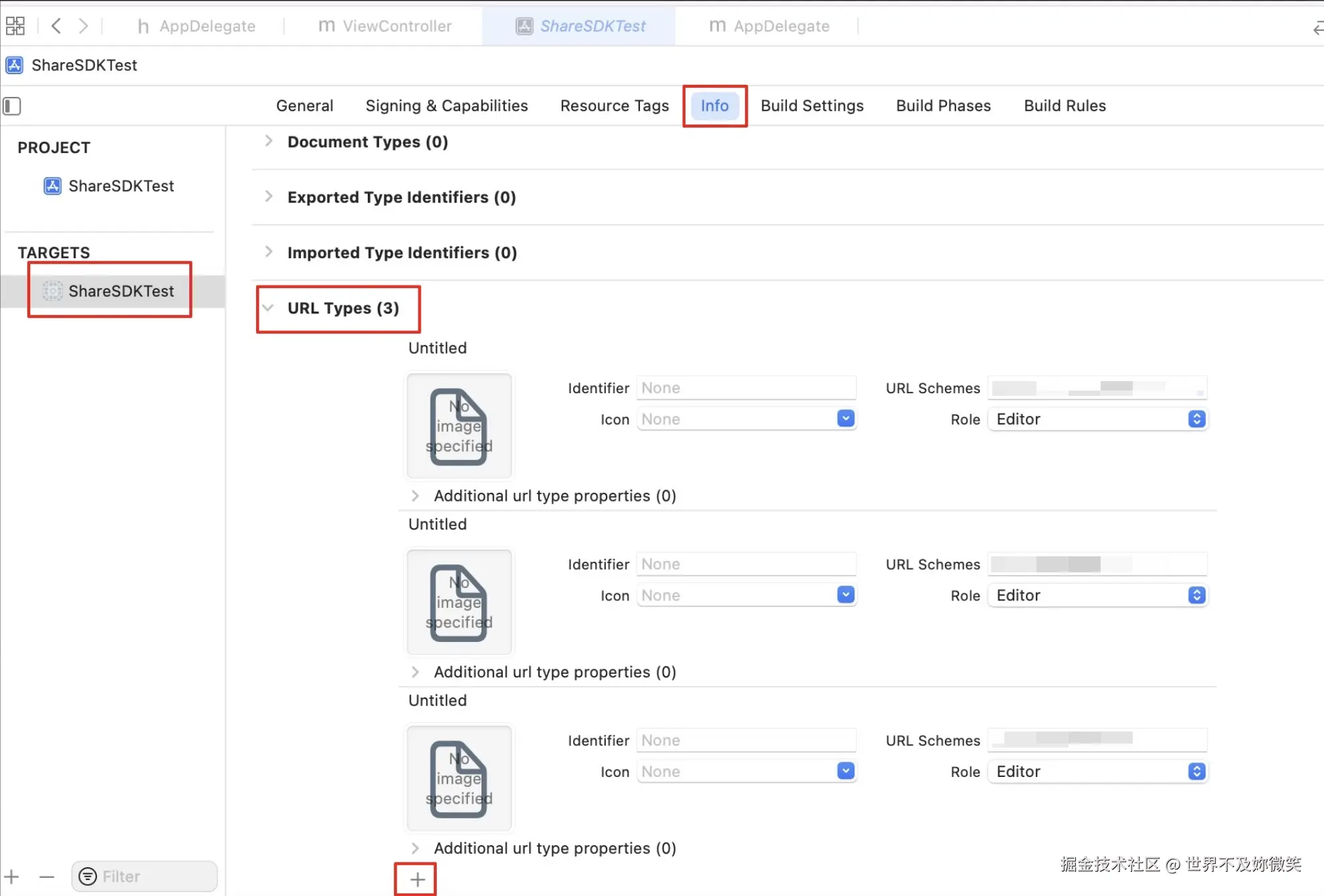
Task: Open the first Icon dropdown
Action: click(x=845, y=419)
